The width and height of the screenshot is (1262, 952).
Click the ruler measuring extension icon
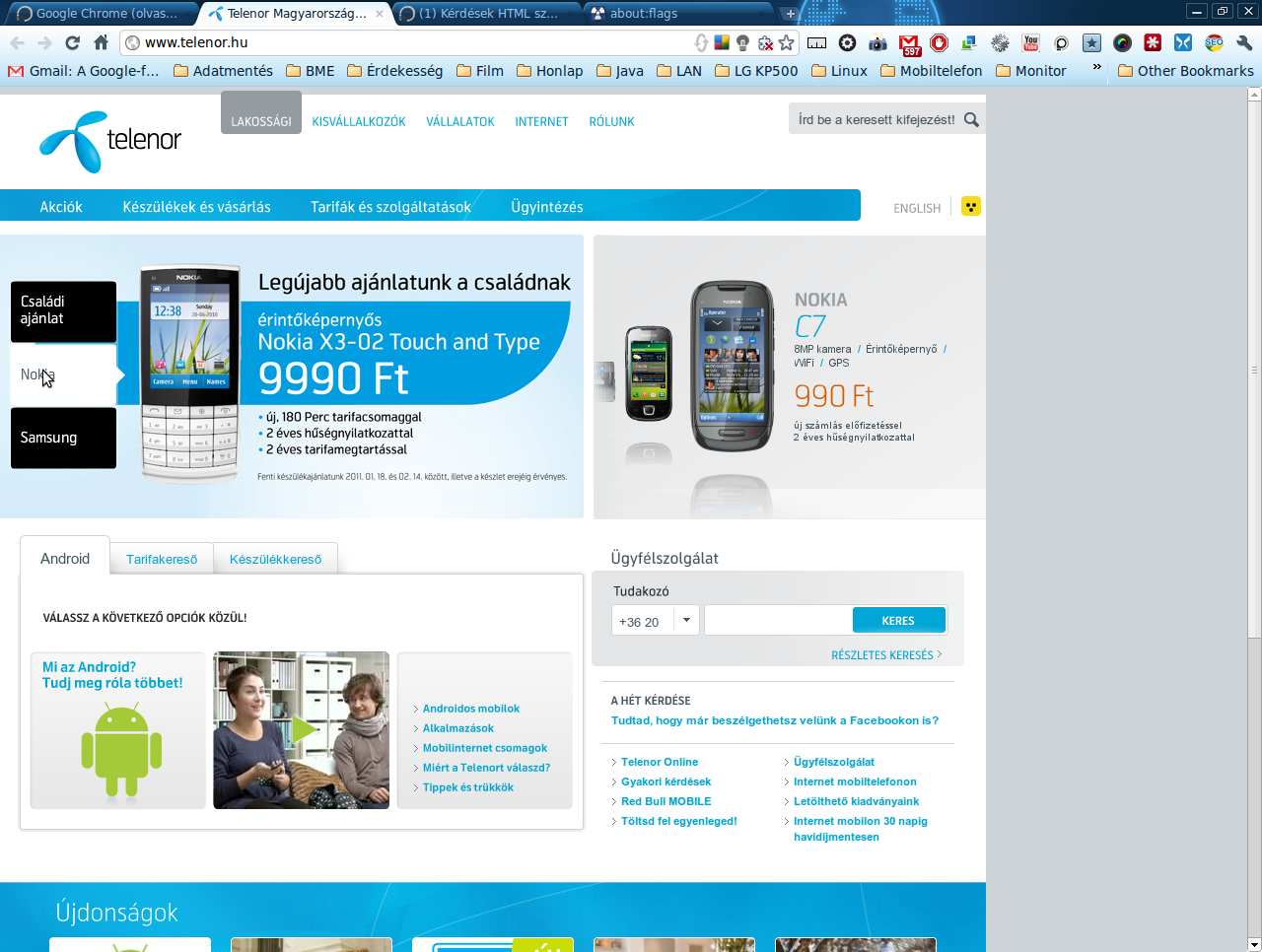(816, 42)
